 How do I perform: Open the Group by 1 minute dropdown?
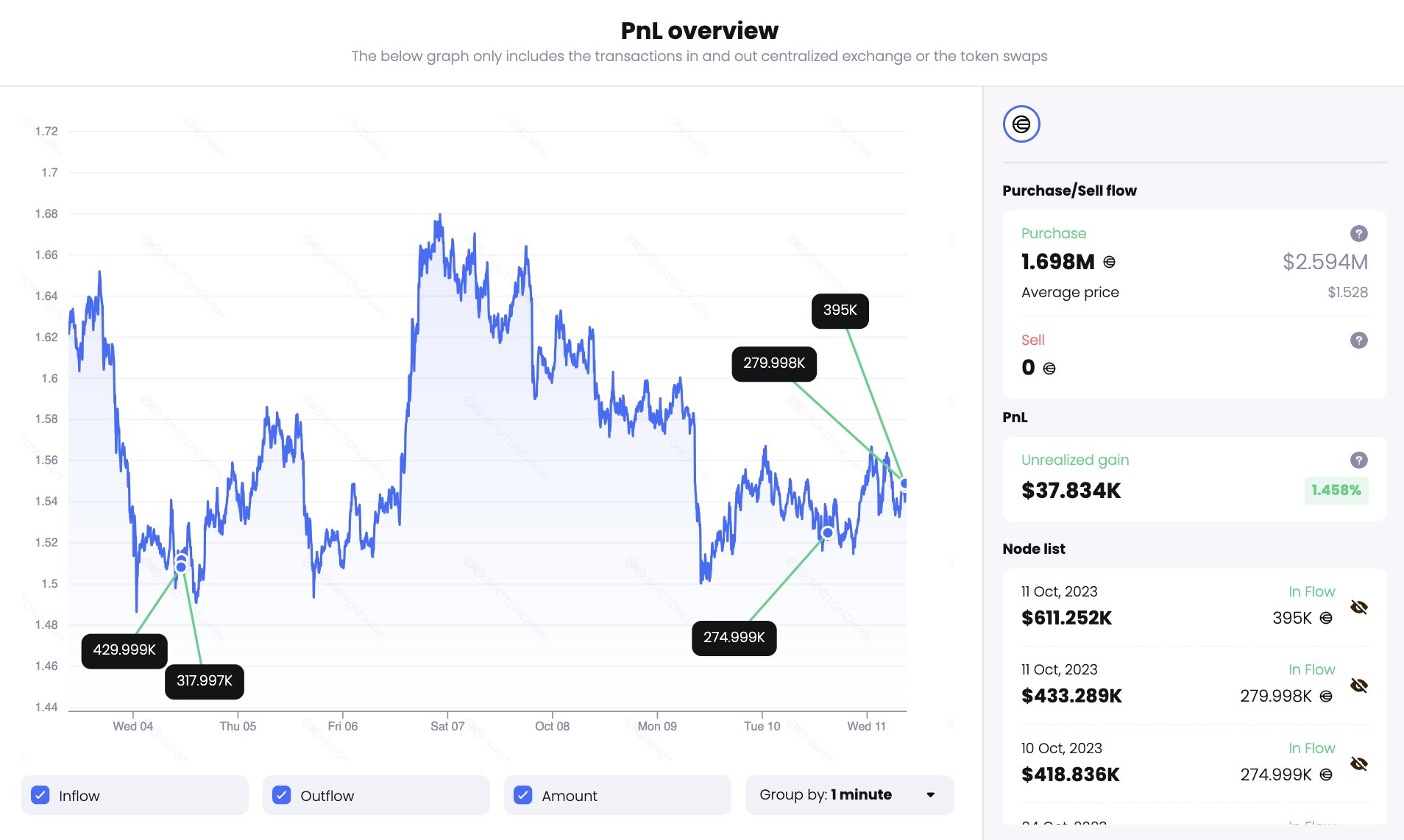point(849,795)
